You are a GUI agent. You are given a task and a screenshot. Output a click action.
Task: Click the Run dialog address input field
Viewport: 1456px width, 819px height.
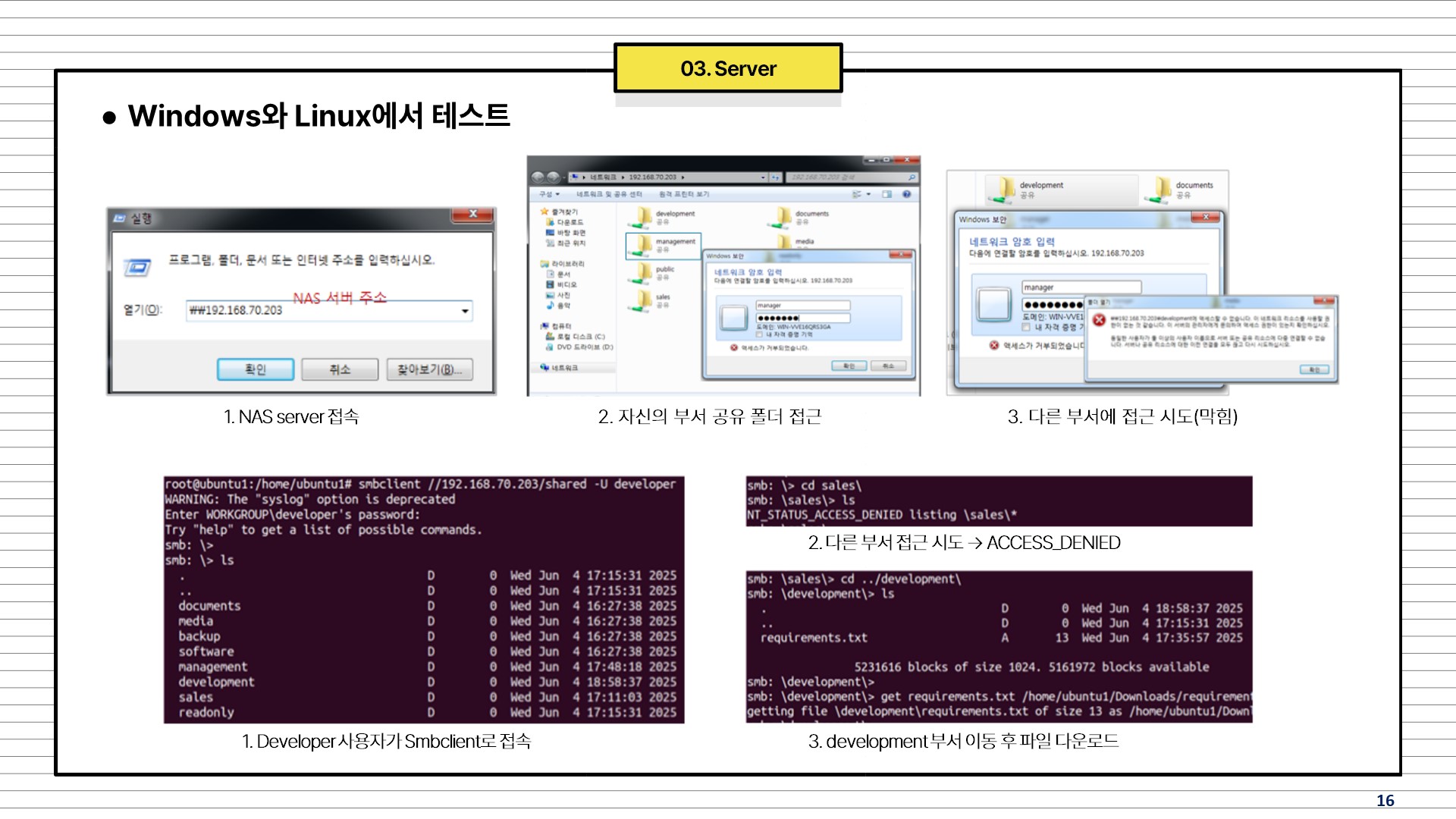pyautogui.click(x=329, y=311)
